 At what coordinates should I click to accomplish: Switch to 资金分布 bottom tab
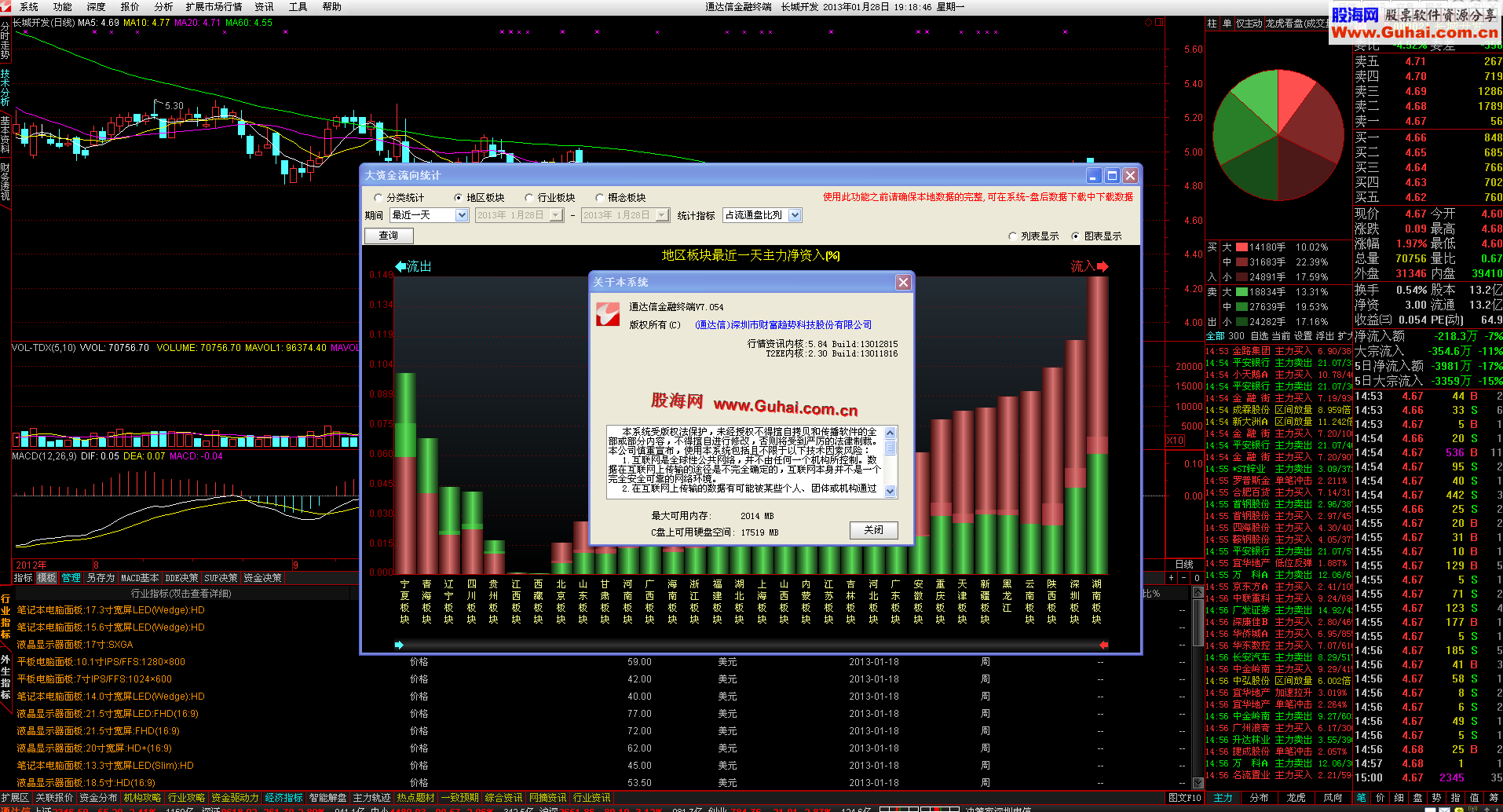coord(98,798)
